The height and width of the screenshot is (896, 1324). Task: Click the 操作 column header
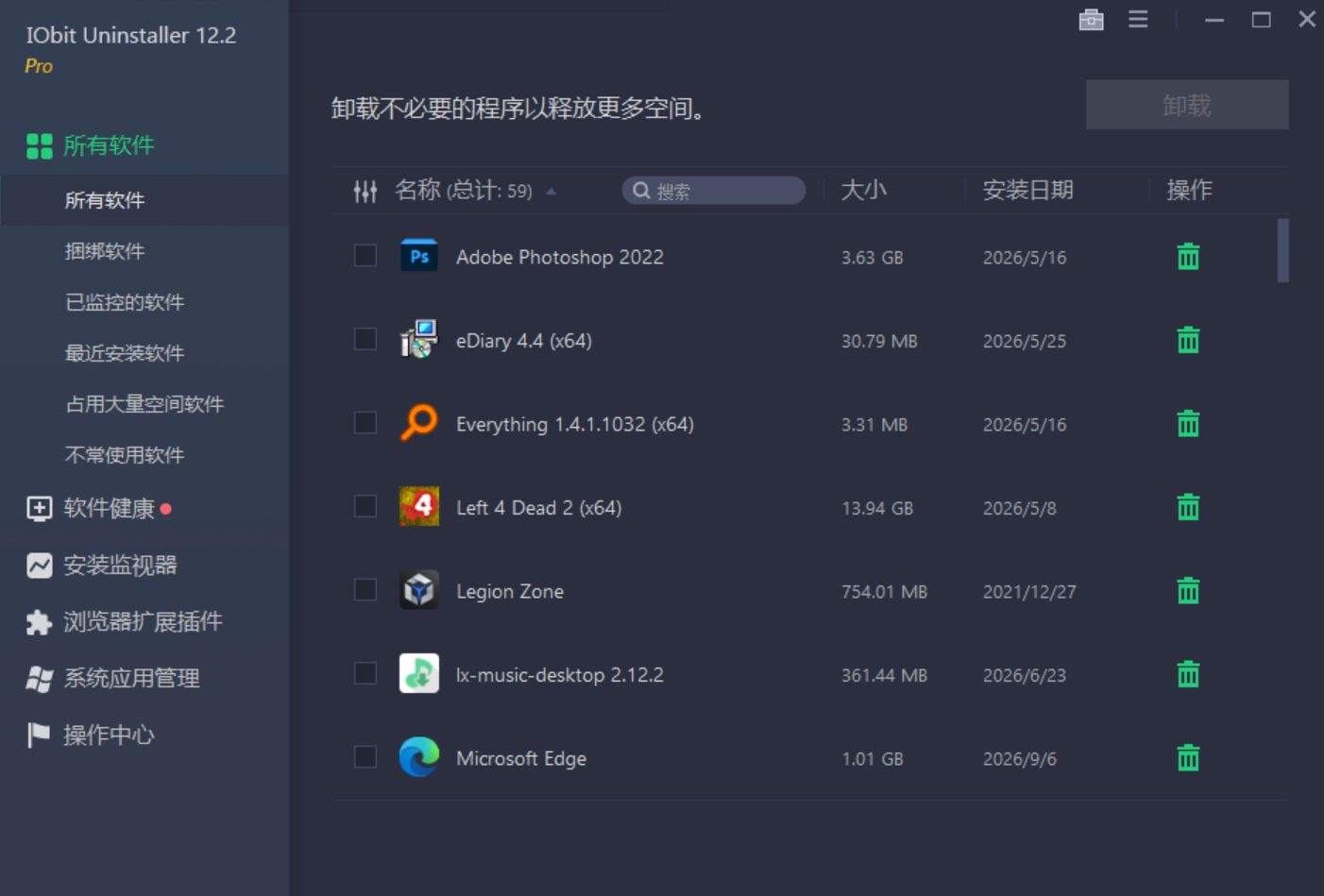[x=1189, y=191]
